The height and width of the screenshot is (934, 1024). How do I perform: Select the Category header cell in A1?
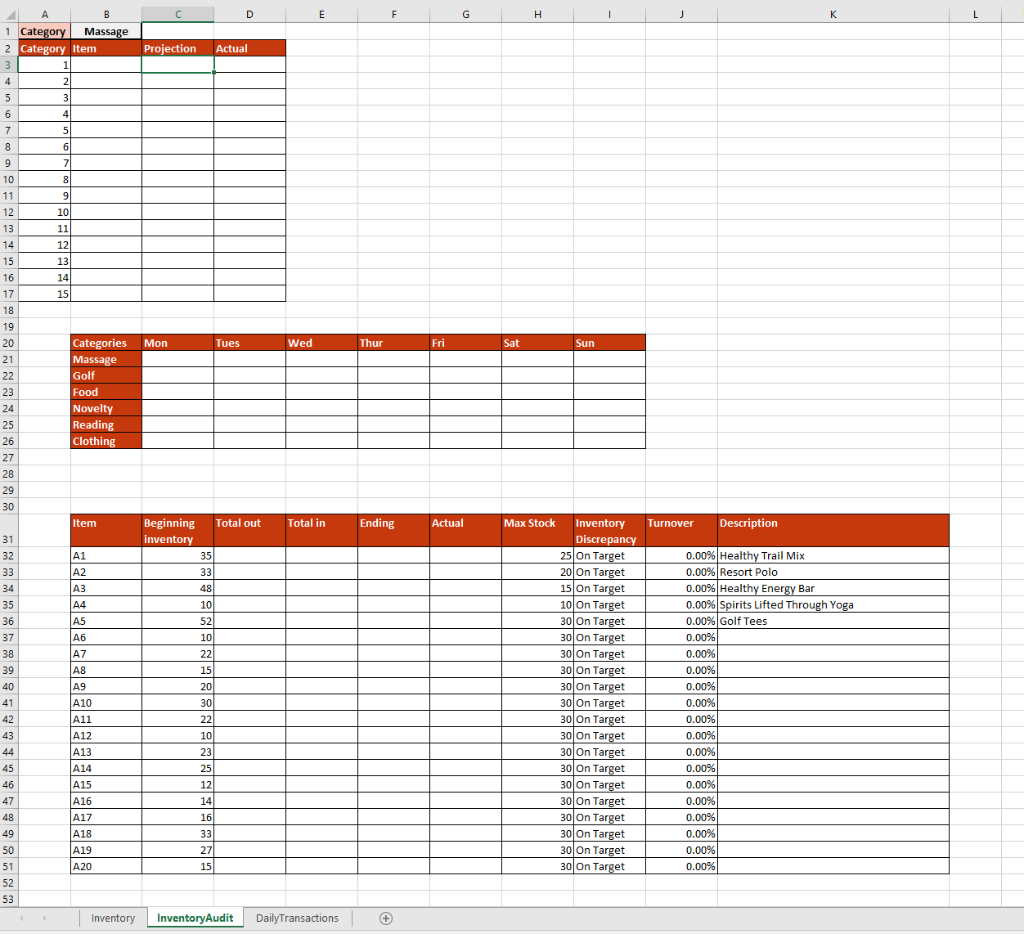[x=43, y=31]
